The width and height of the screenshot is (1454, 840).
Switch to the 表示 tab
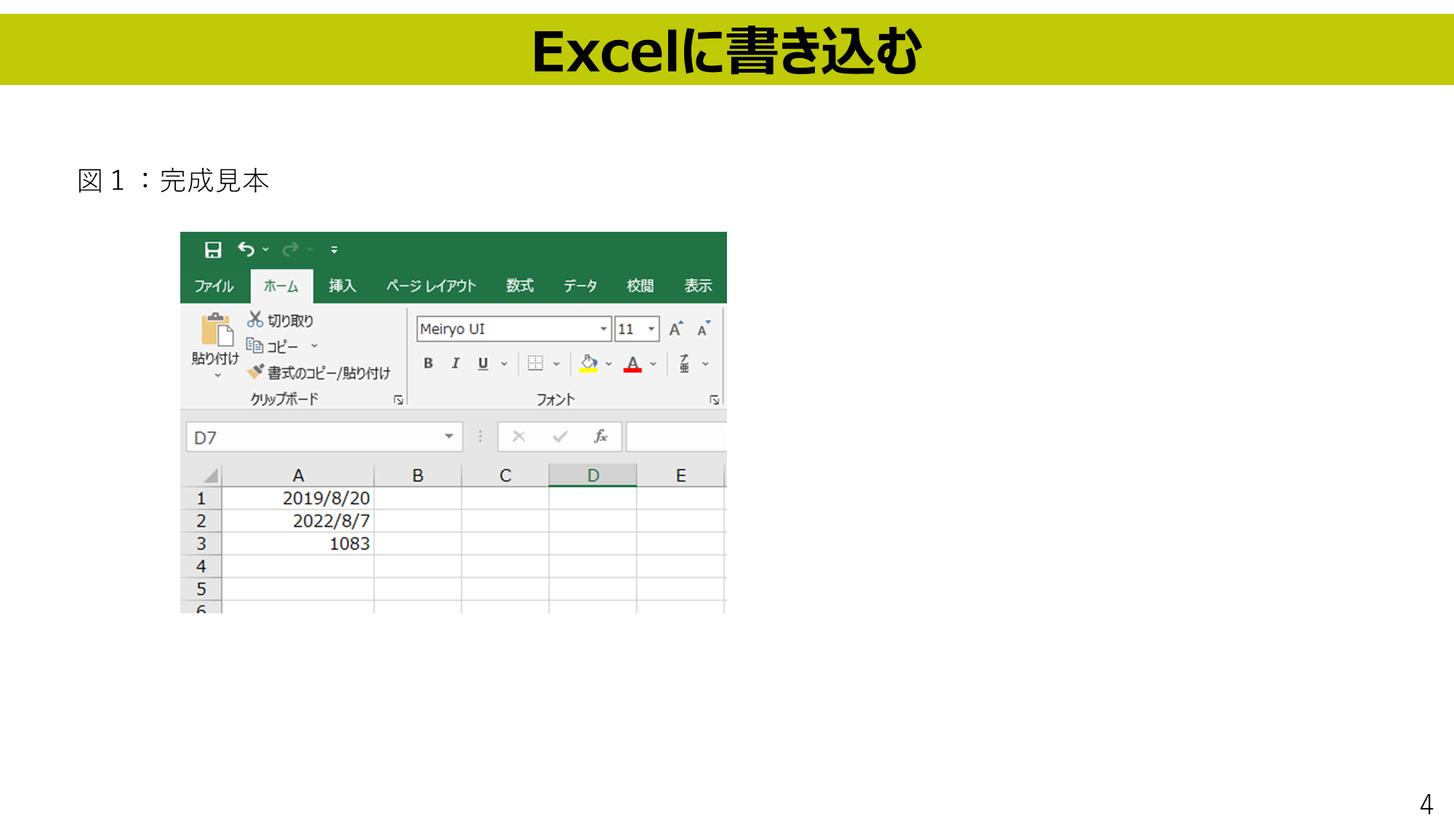(698, 286)
